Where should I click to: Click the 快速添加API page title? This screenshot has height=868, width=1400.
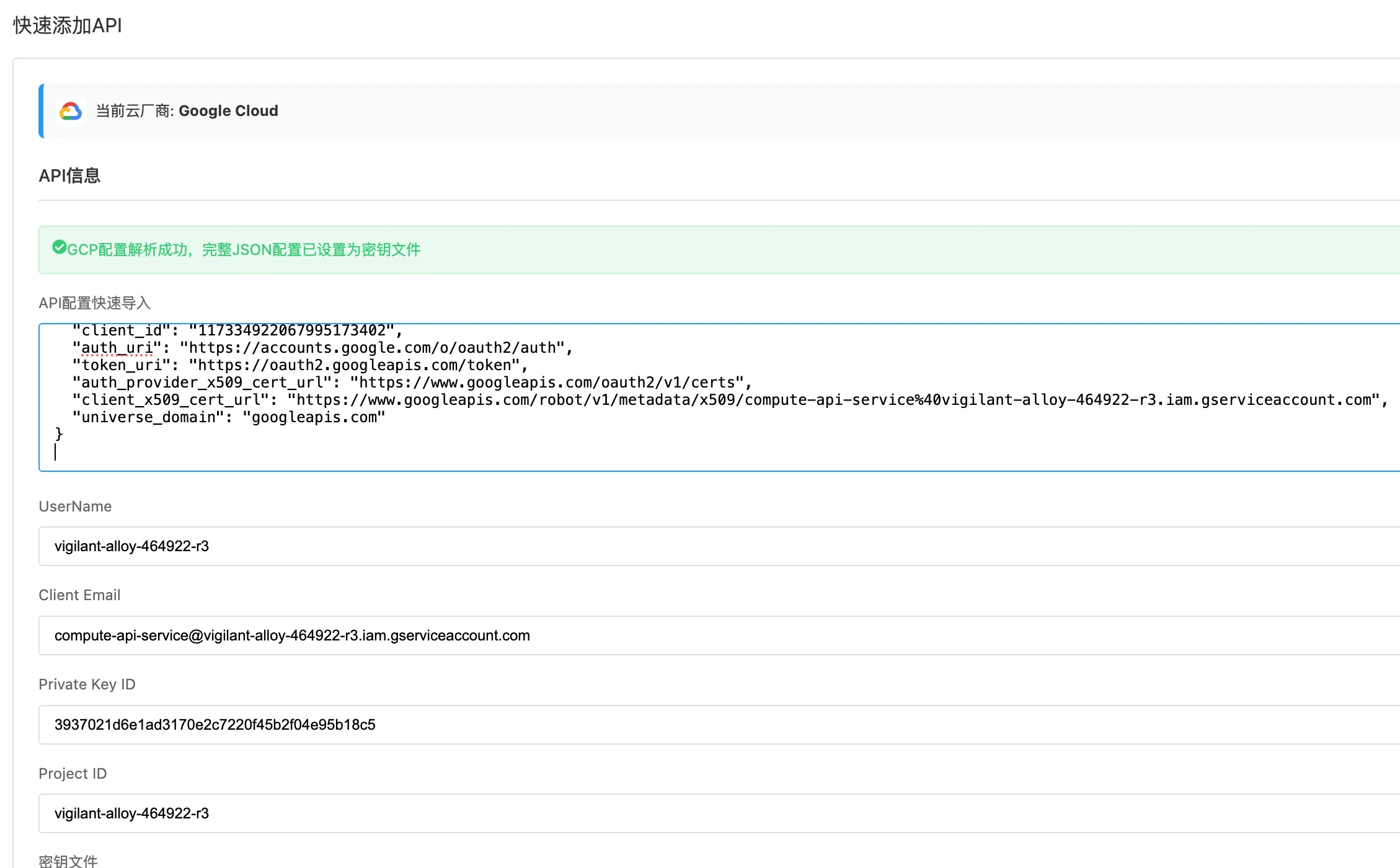click(68, 25)
